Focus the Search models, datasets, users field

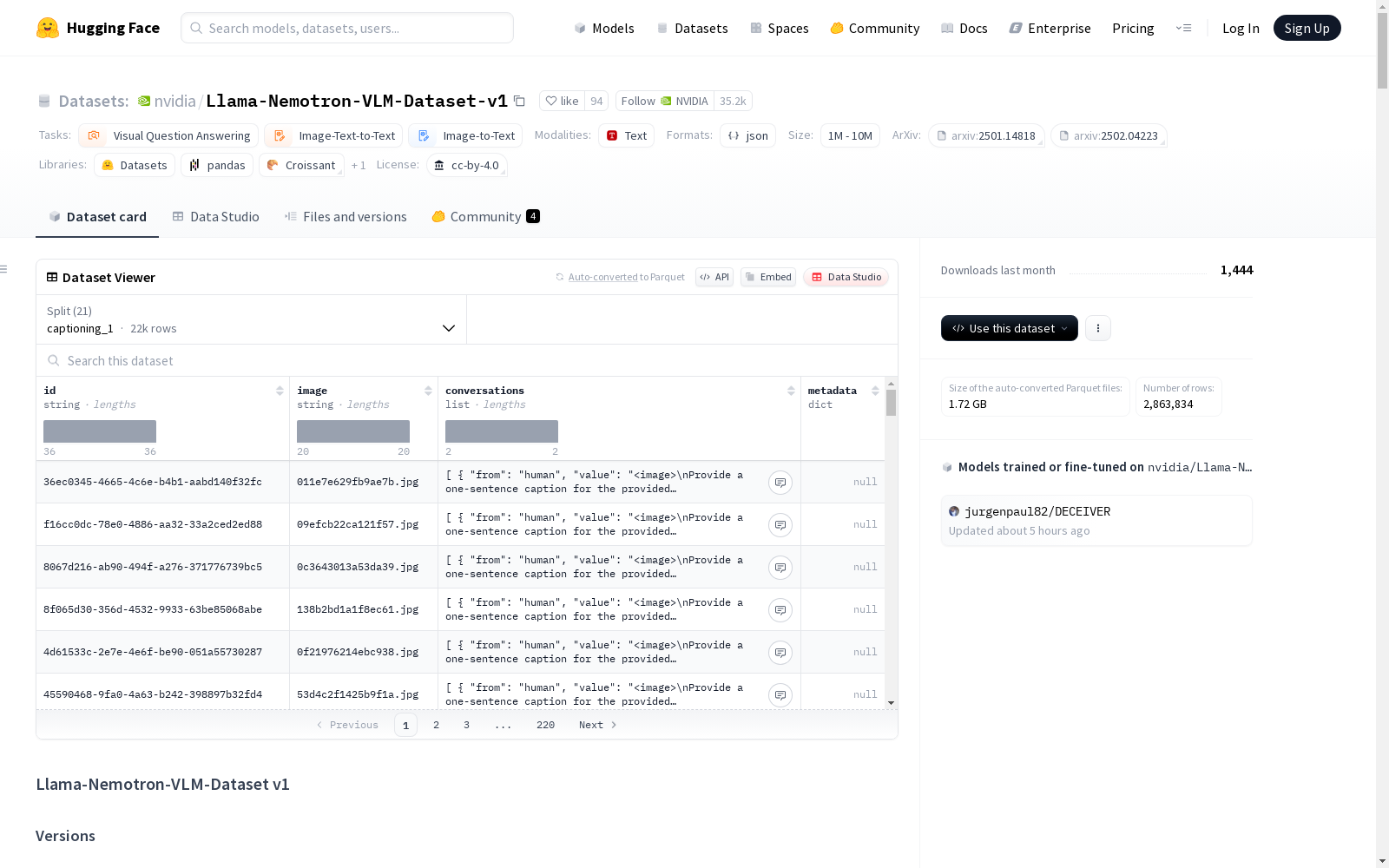(x=347, y=28)
